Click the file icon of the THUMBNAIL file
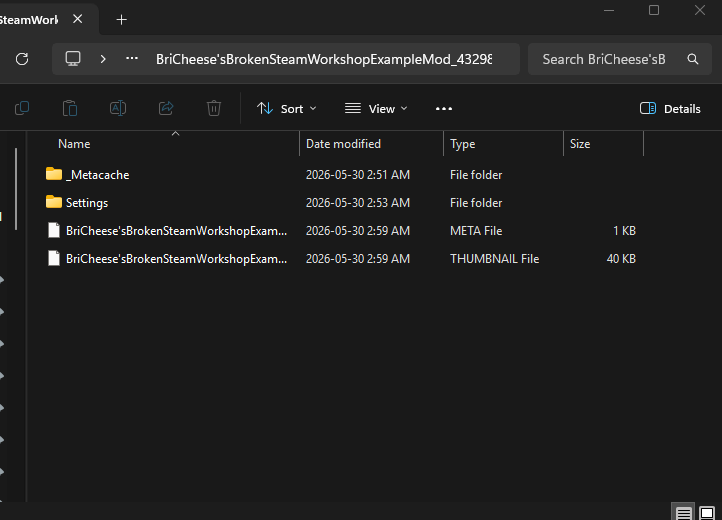Viewport: 722px width, 520px height. (x=54, y=258)
